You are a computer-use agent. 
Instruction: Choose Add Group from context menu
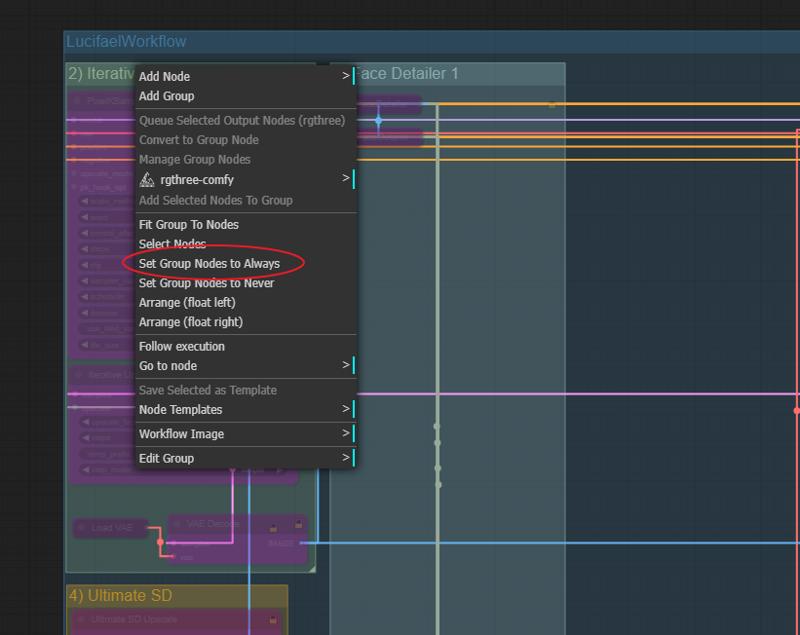click(246, 96)
